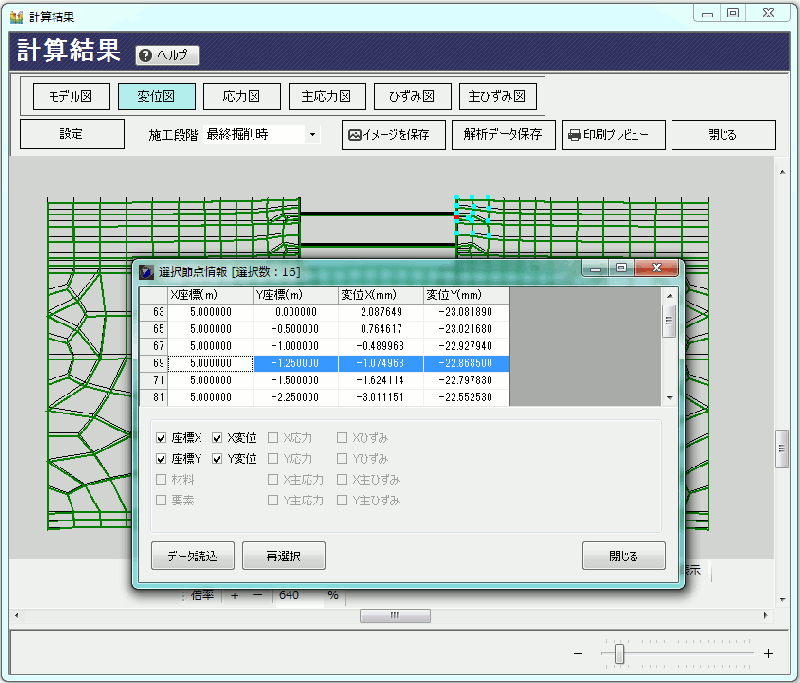Minimize the 選択節点情報 dialog
Image resolution: width=800 pixels, height=683 pixels.
click(595, 268)
